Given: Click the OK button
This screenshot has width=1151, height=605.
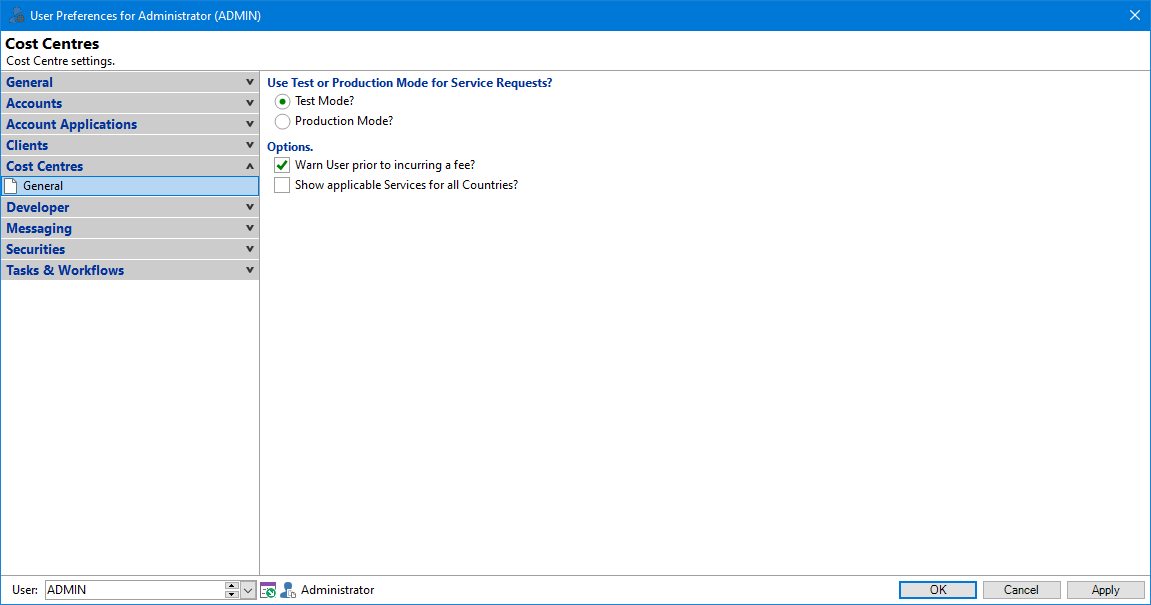Looking at the screenshot, I should coord(937,590).
